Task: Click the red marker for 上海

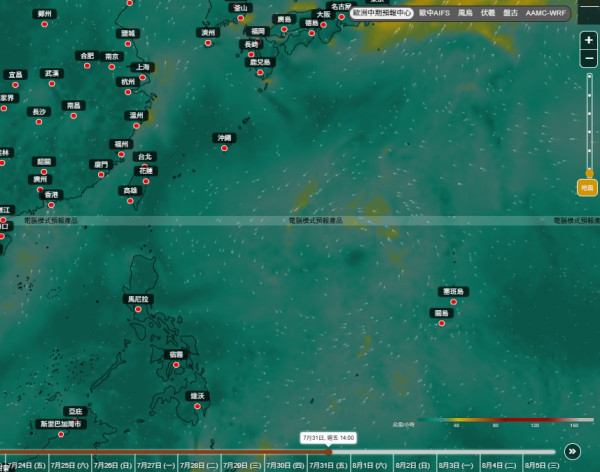Action: click(142, 77)
